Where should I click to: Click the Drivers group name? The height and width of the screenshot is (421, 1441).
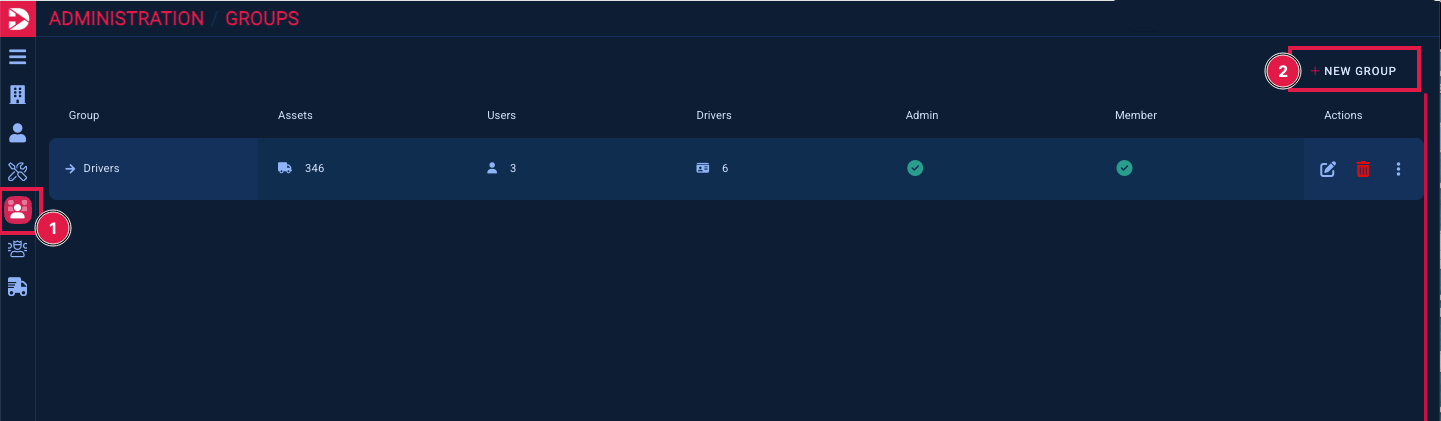tap(101, 169)
